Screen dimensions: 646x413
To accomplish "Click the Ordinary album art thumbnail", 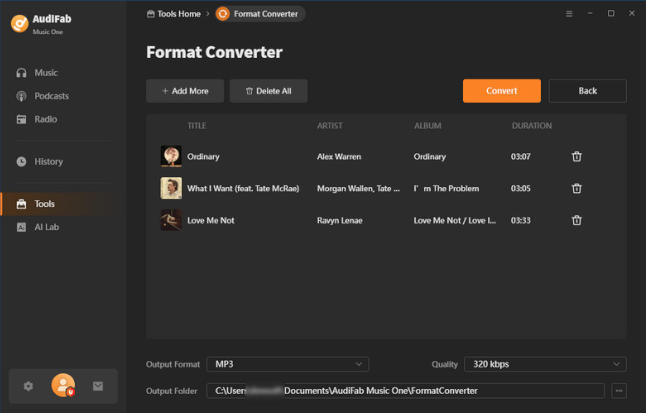I will click(x=171, y=156).
